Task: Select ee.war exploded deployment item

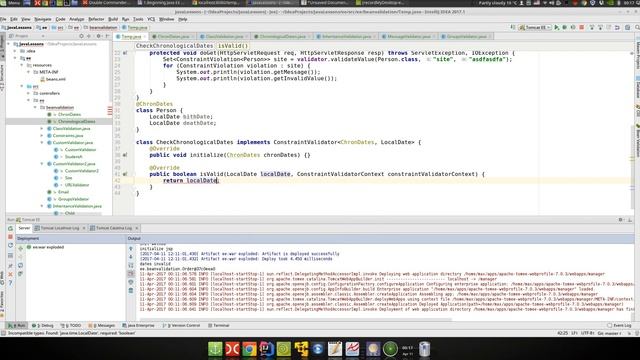Action: [45, 247]
